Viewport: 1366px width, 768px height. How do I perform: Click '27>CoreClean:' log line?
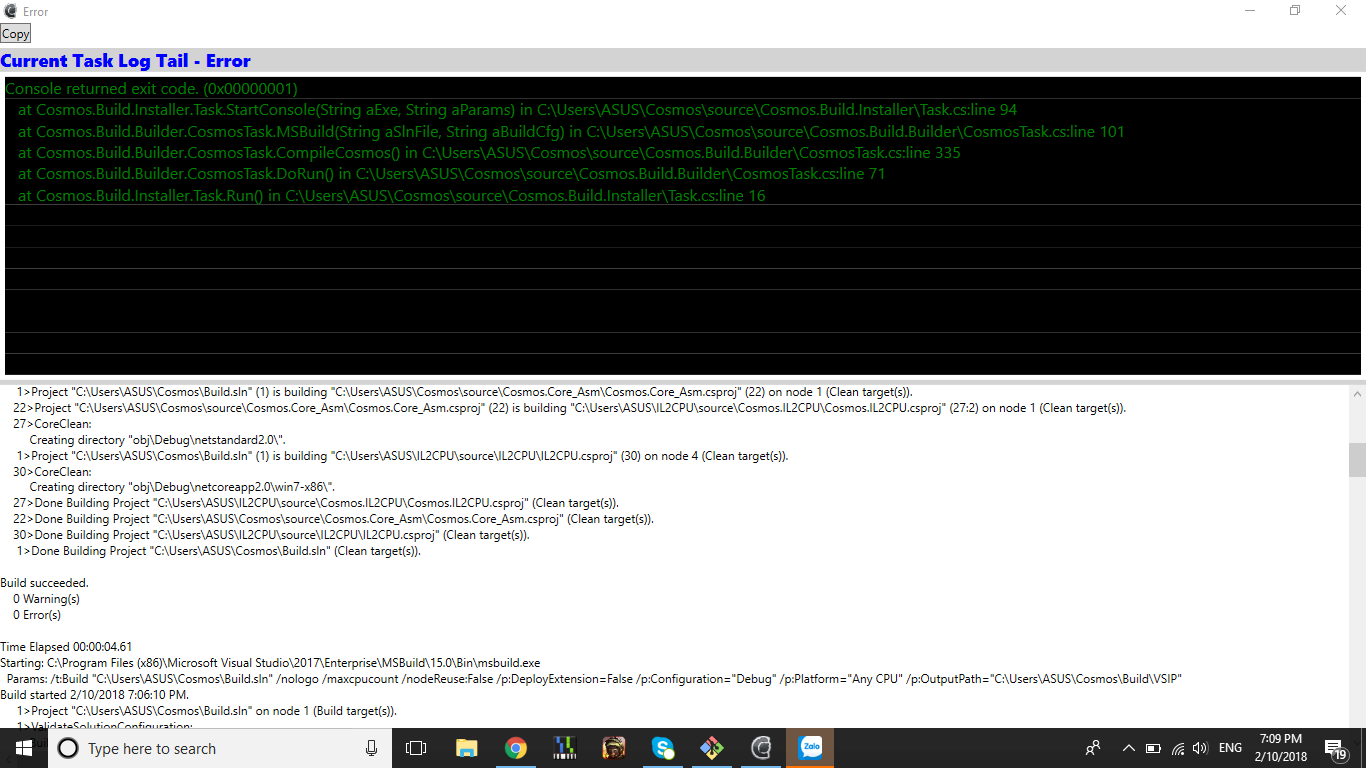(52, 424)
